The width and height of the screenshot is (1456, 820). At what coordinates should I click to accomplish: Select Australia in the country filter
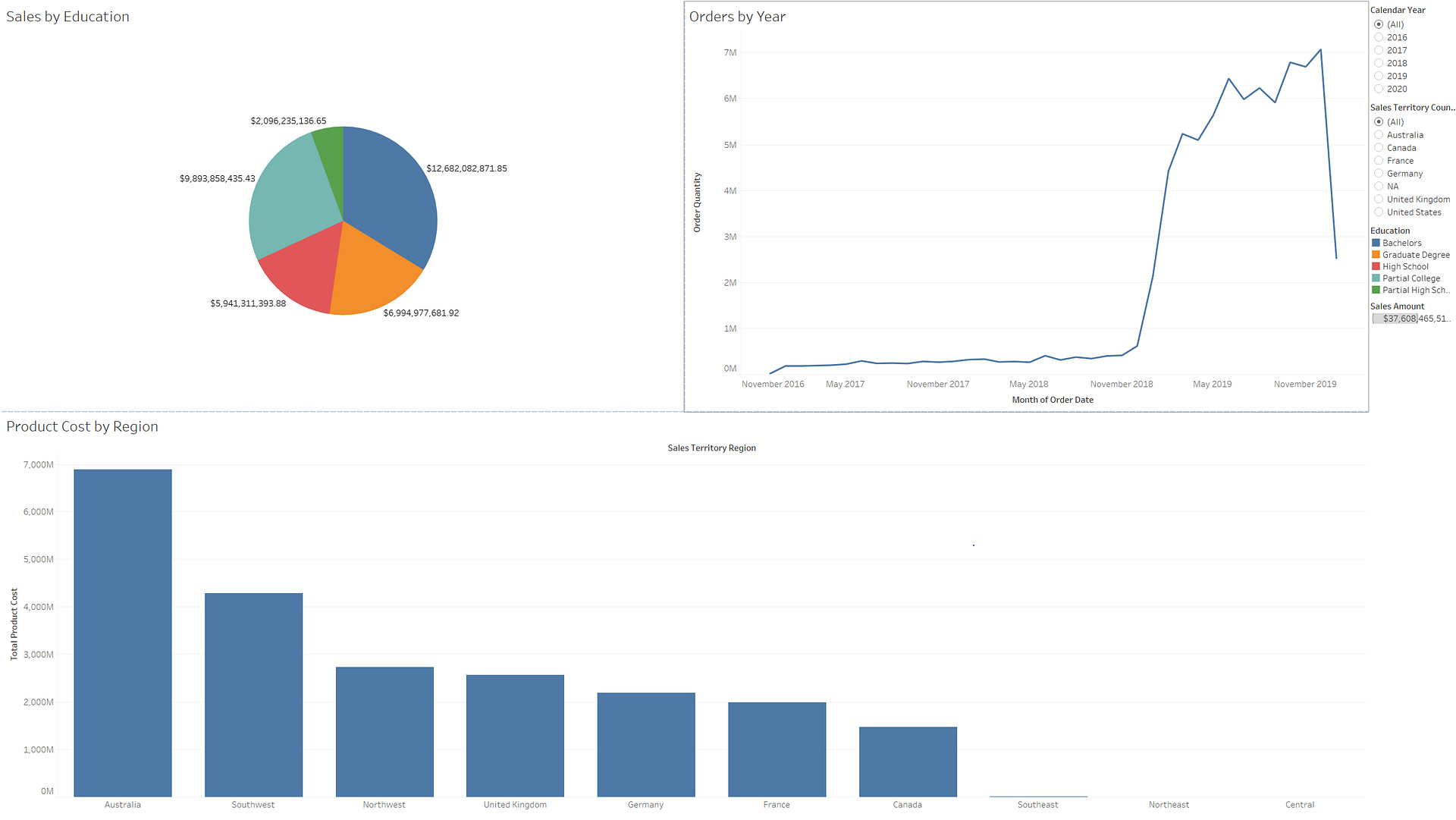pos(1379,134)
